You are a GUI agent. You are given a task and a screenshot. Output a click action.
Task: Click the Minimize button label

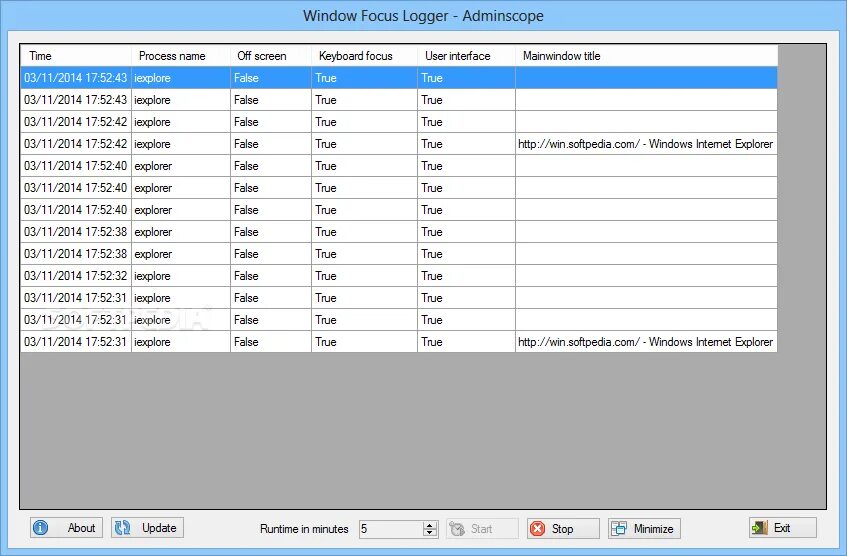click(x=653, y=528)
